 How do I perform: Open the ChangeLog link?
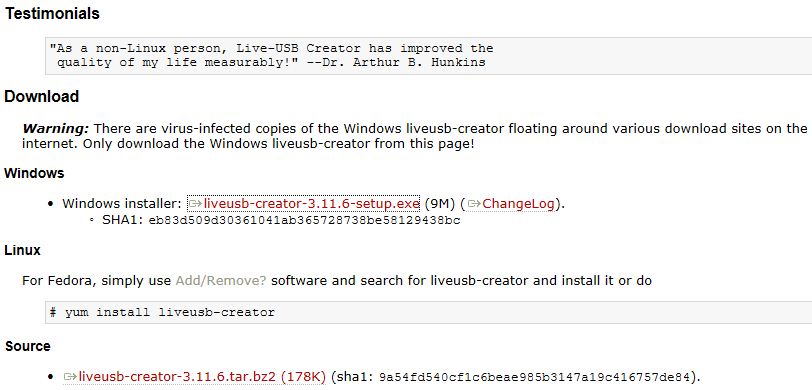tap(518, 204)
